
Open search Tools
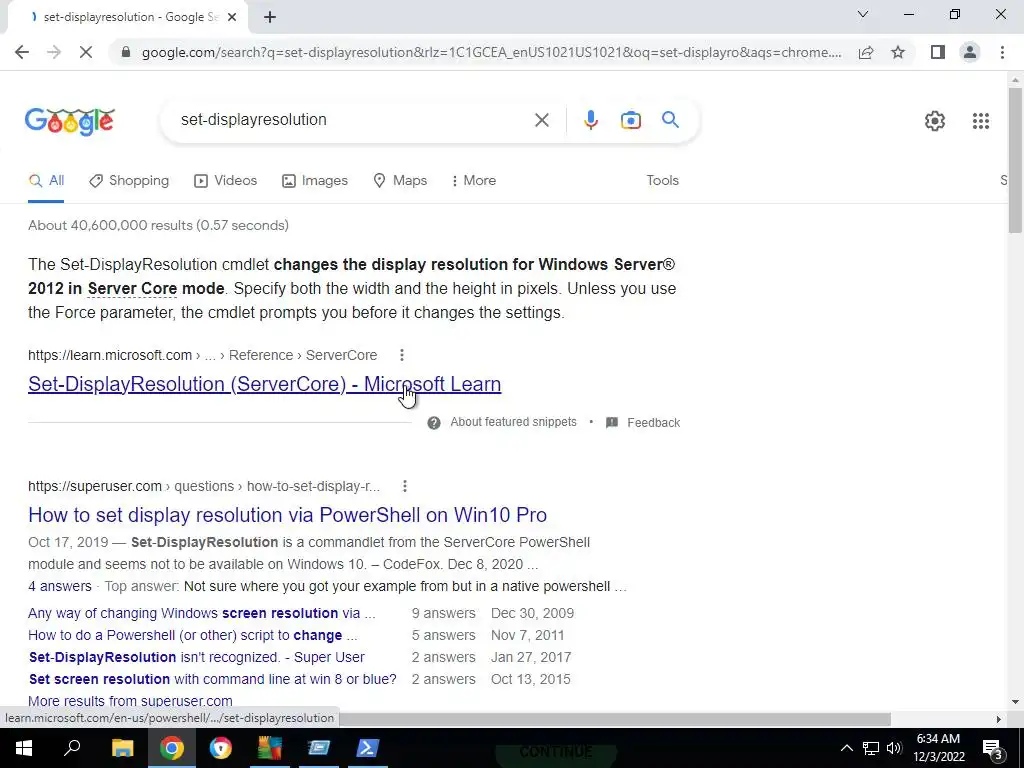click(662, 181)
